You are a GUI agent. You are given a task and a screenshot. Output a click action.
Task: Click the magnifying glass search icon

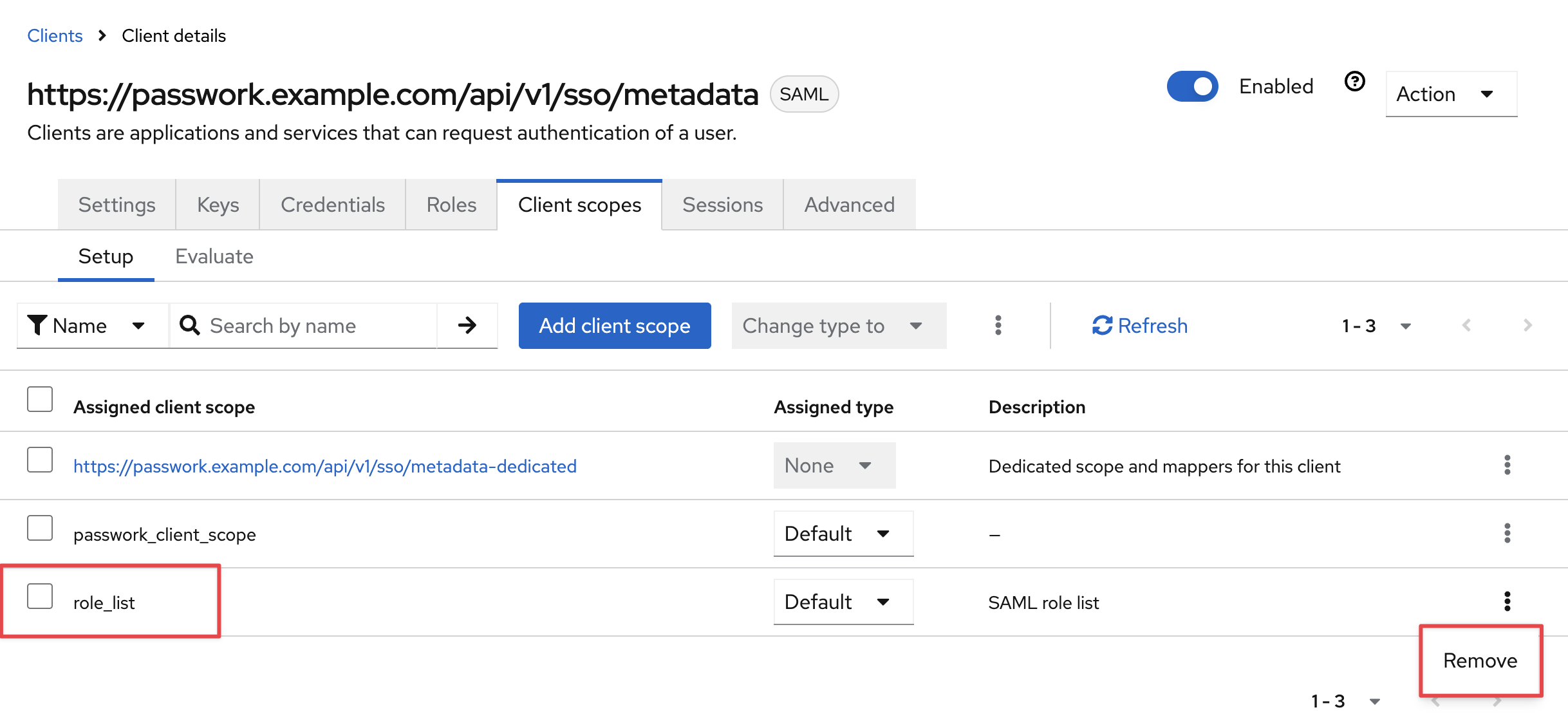pos(189,325)
